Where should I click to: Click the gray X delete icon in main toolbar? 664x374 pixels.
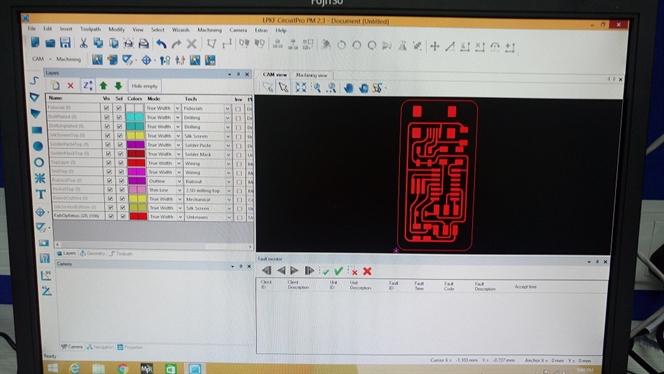191,43
